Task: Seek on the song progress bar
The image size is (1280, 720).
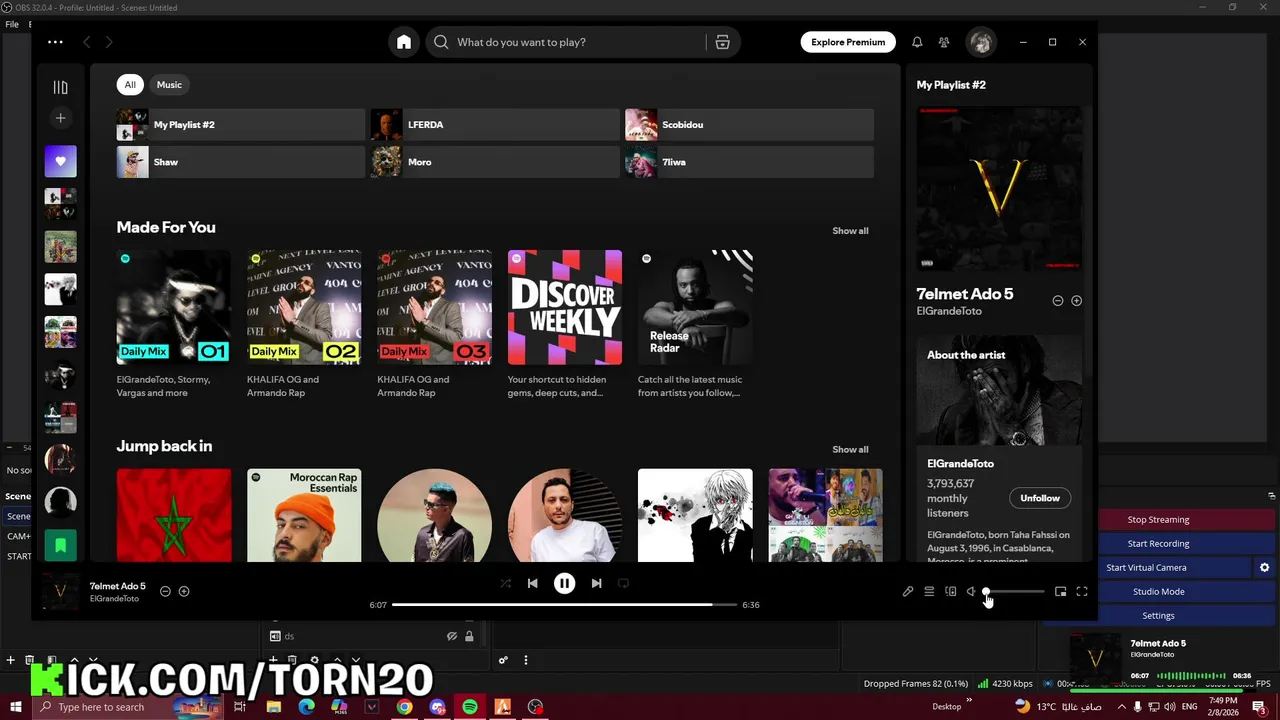Action: [x=564, y=605]
